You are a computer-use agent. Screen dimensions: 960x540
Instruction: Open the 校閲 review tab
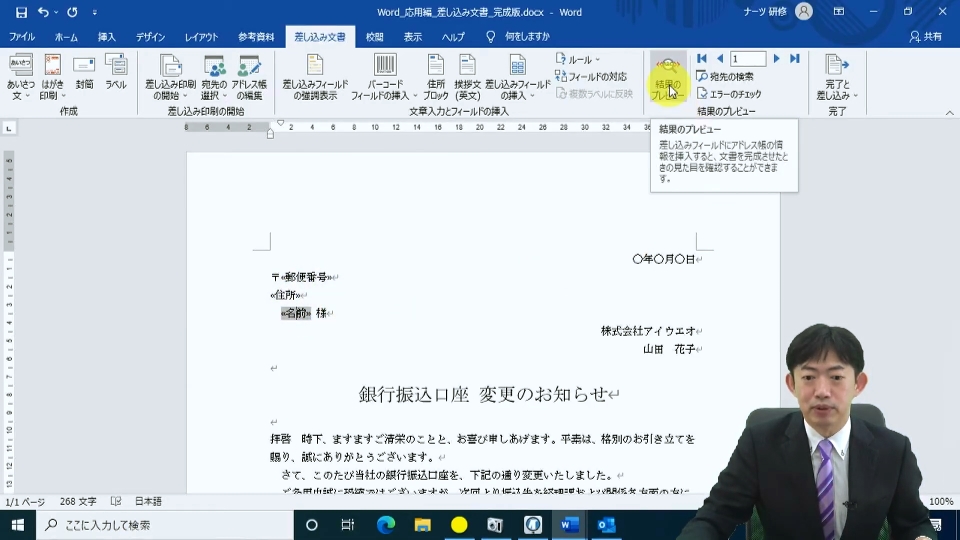(375, 37)
